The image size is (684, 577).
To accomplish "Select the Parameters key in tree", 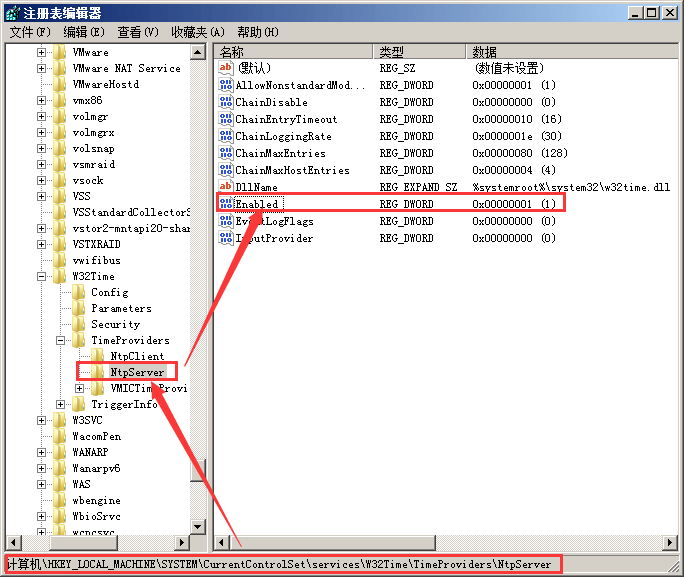I will click(x=121, y=308).
